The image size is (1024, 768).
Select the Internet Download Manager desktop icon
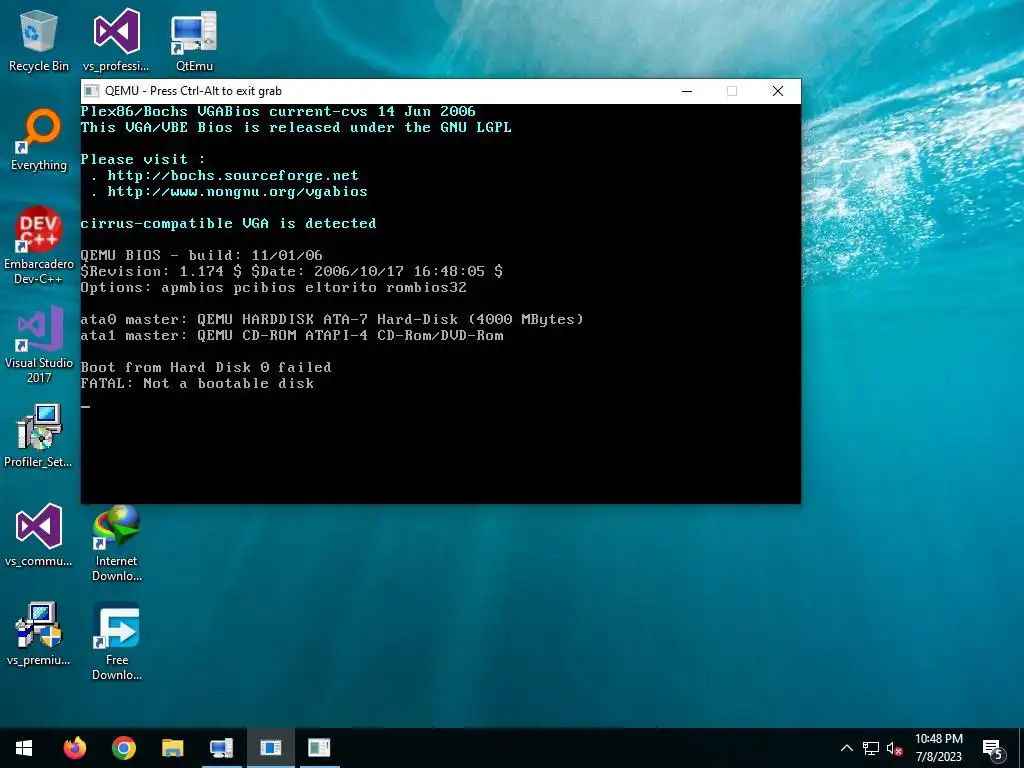[116, 543]
